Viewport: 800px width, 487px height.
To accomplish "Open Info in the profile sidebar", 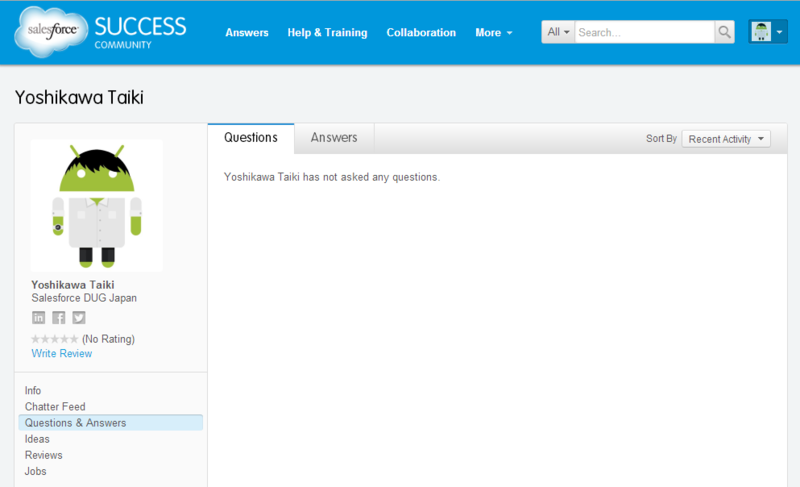I will [33, 391].
